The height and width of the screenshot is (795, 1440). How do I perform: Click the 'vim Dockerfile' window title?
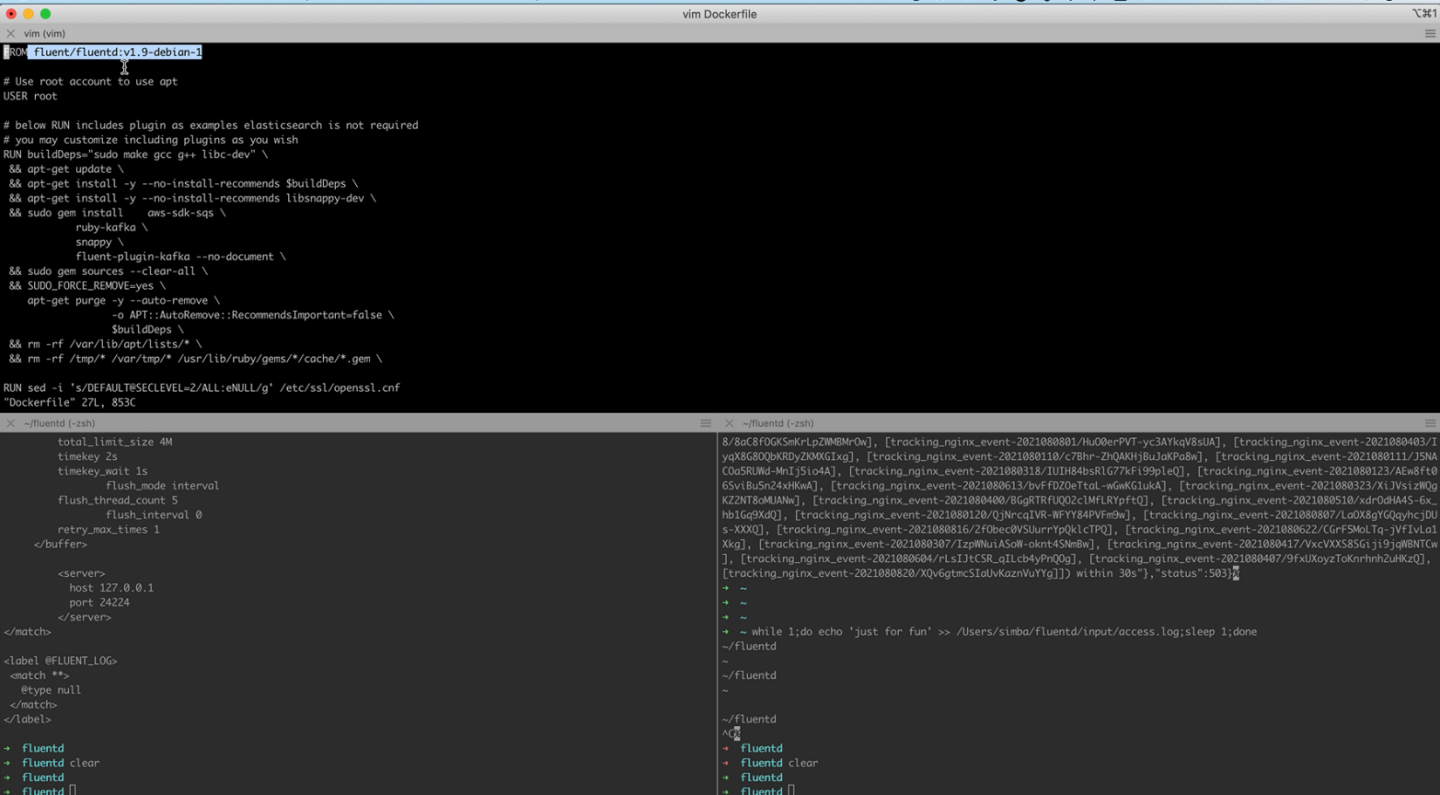pyautogui.click(x=719, y=14)
